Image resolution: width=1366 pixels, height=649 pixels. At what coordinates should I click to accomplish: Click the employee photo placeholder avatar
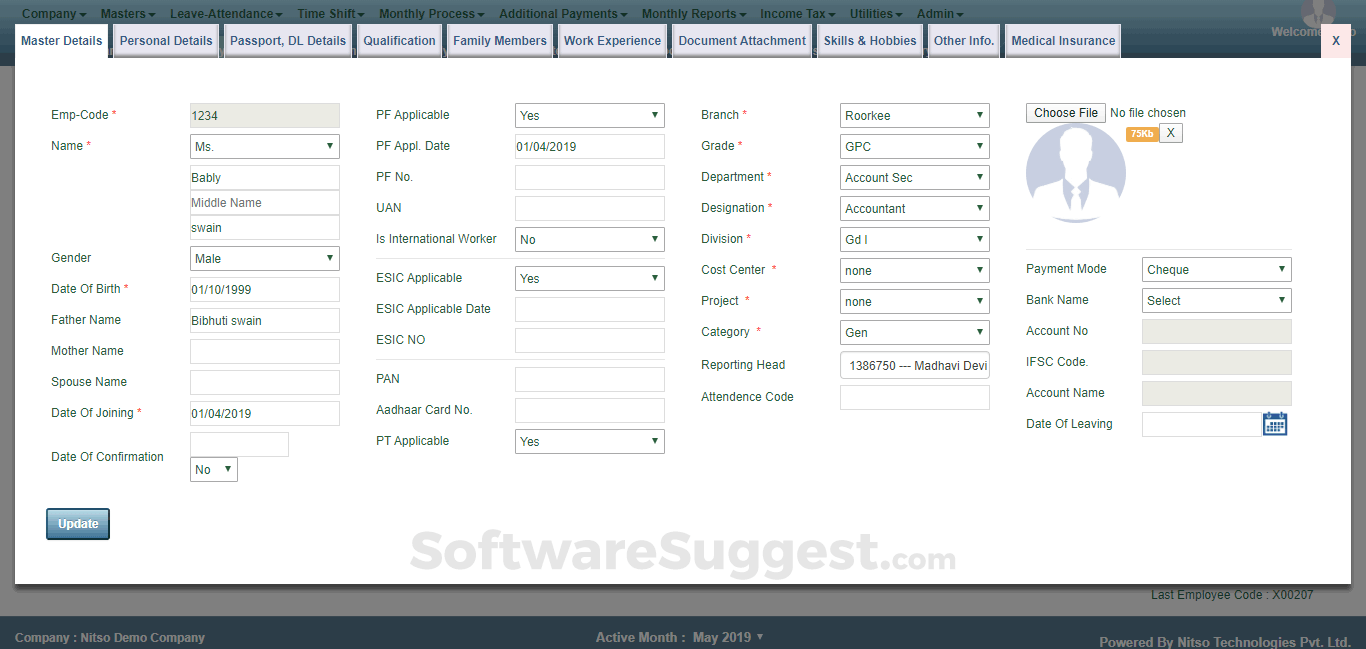tap(1075, 173)
